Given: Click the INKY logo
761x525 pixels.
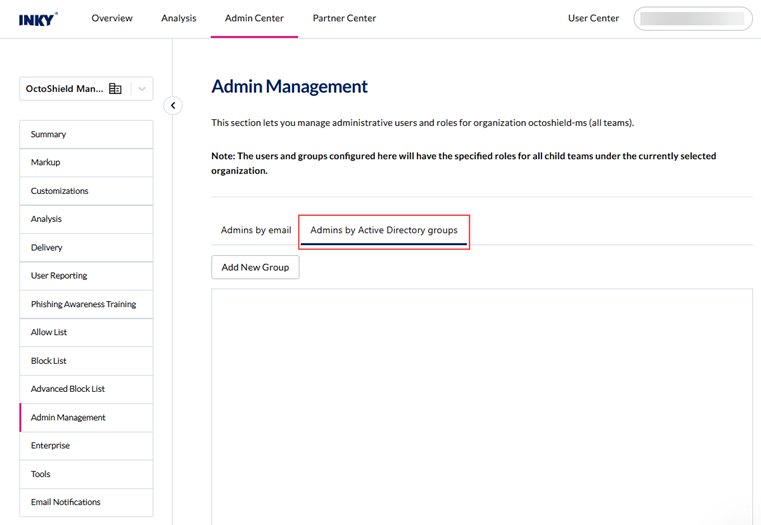Looking at the screenshot, I should click(x=38, y=19).
